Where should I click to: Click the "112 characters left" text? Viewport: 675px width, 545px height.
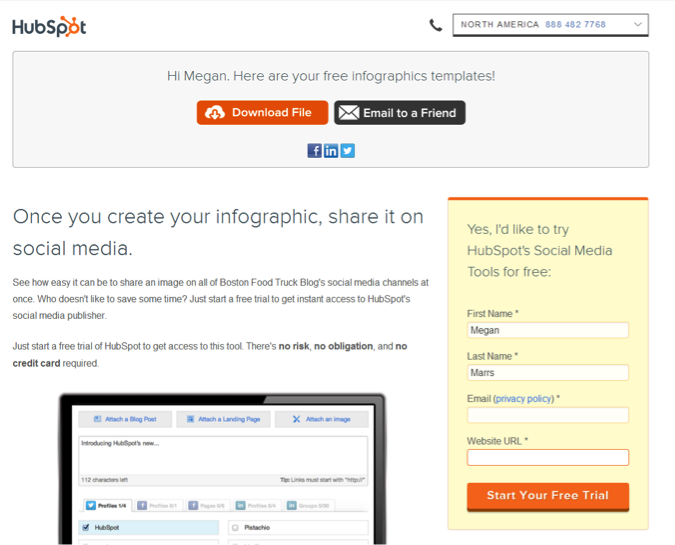(x=104, y=480)
